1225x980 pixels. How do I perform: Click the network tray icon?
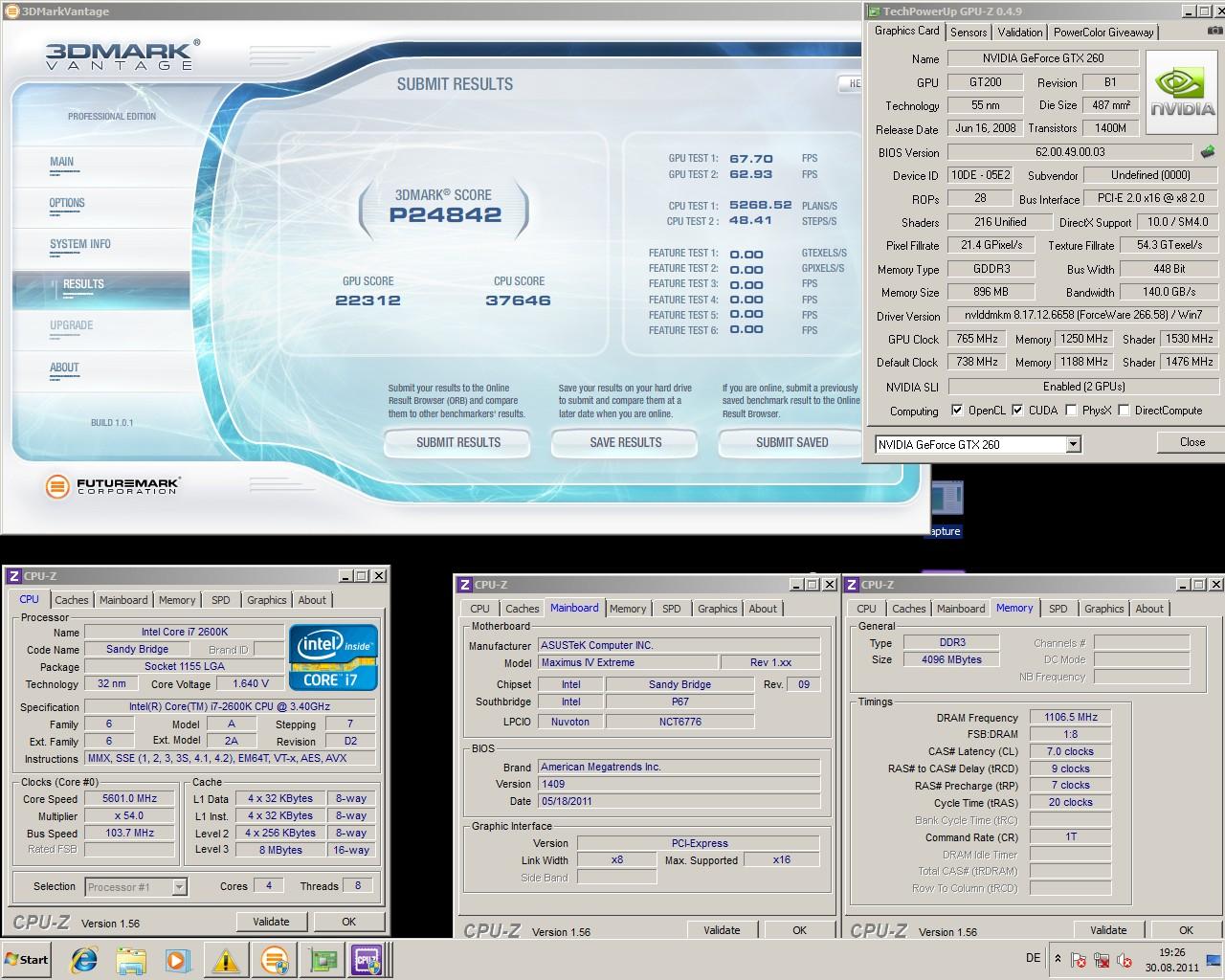click(1102, 959)
